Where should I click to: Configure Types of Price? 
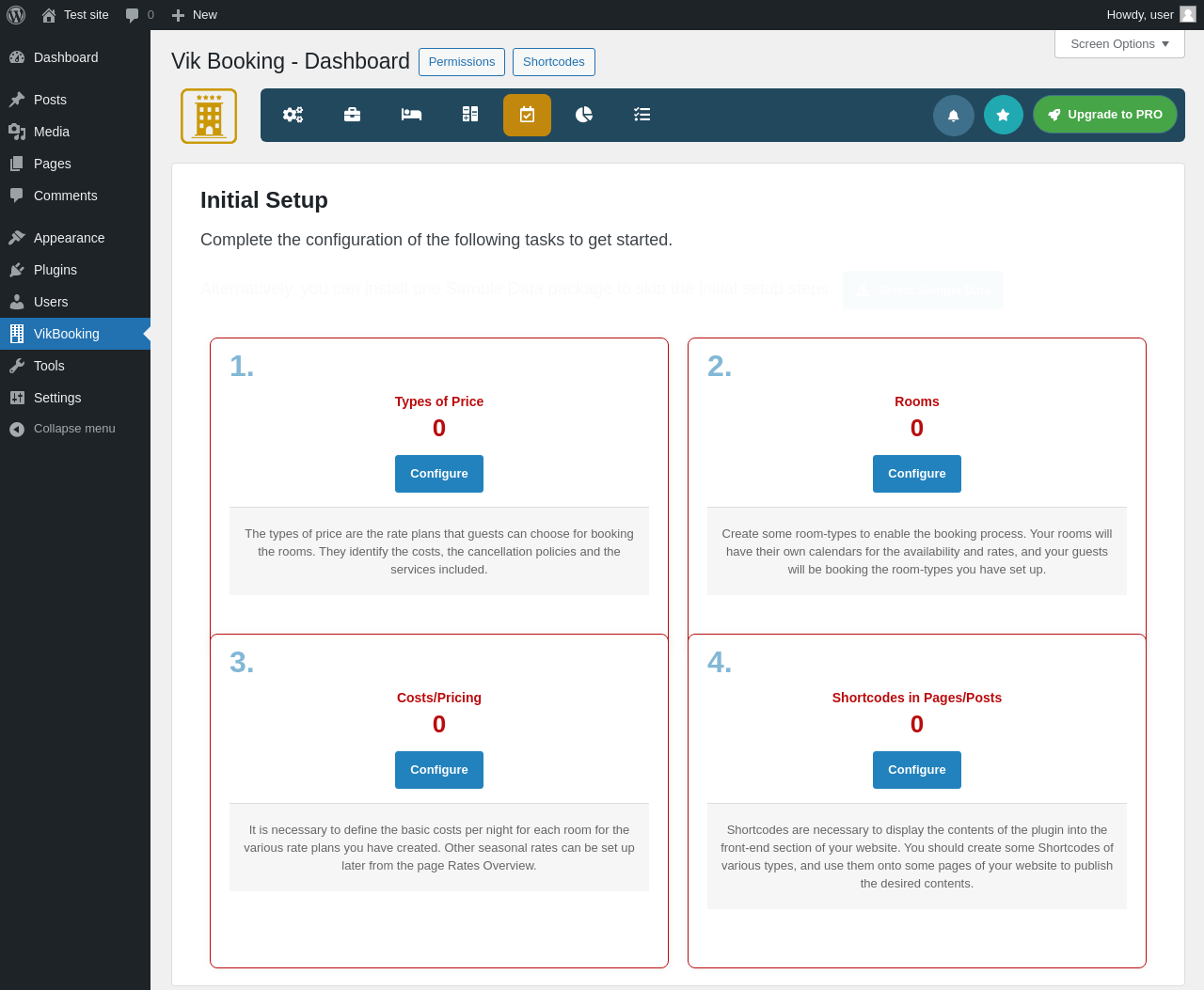pyautogui.click(x=439, y=474)
